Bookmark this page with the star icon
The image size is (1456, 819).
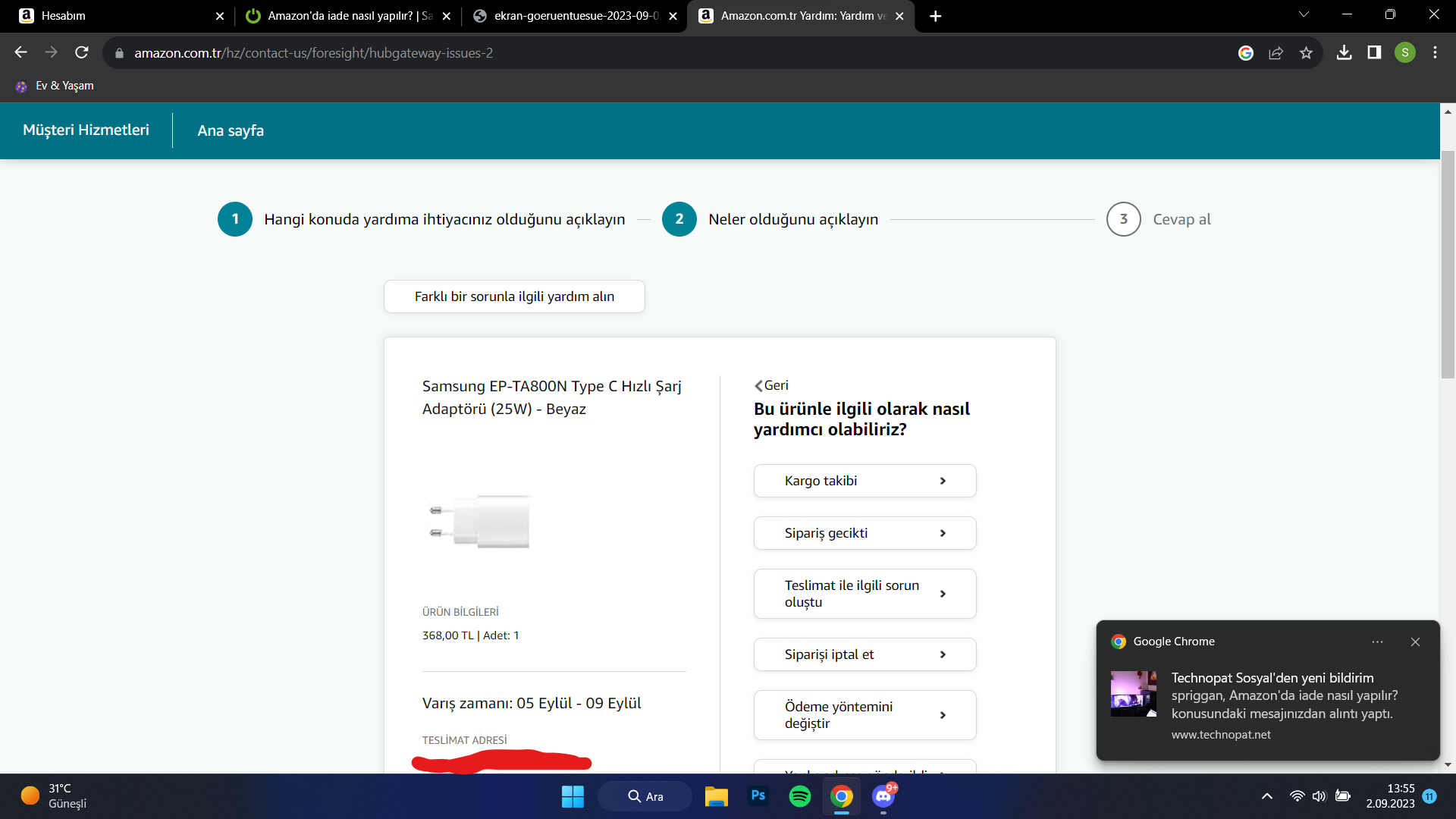(x=1306, y=52)
